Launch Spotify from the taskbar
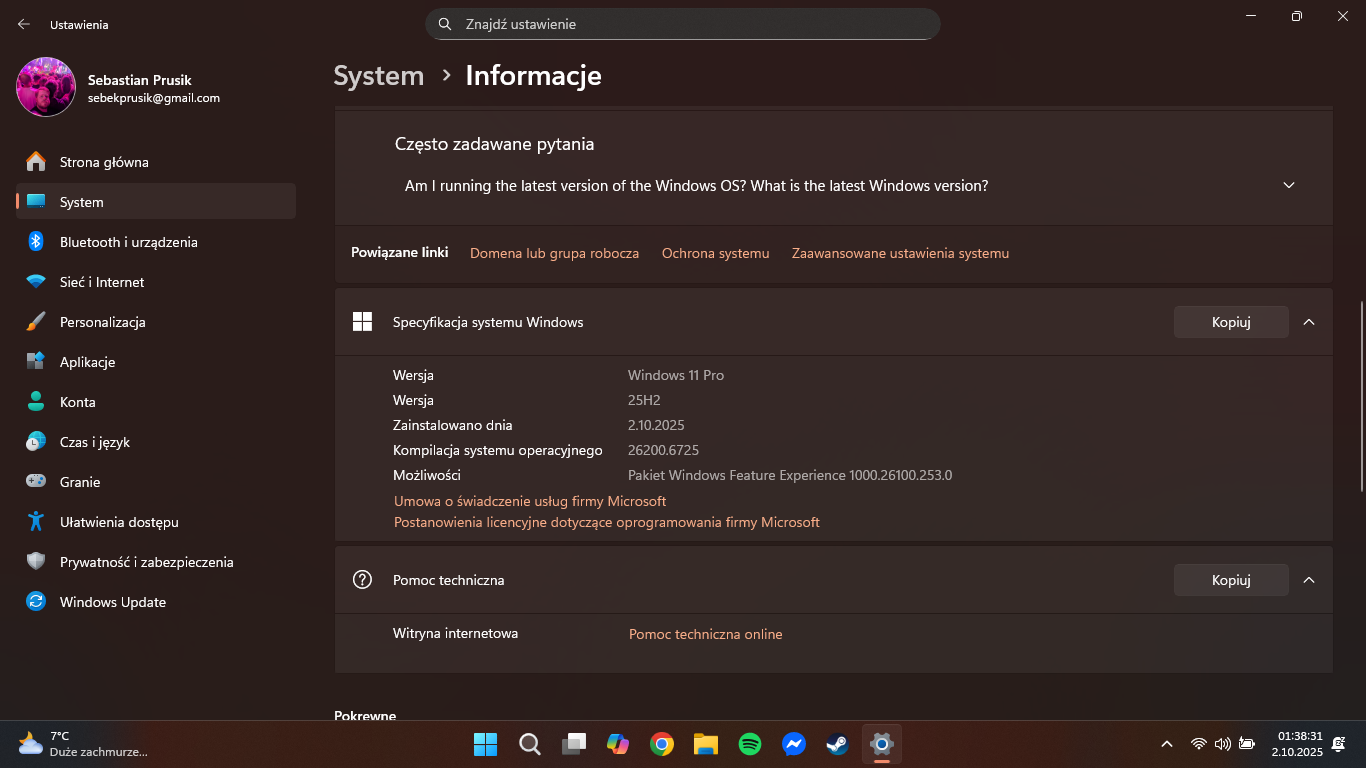This screenshot has height=768, width=1366. [x=749, y=744]
